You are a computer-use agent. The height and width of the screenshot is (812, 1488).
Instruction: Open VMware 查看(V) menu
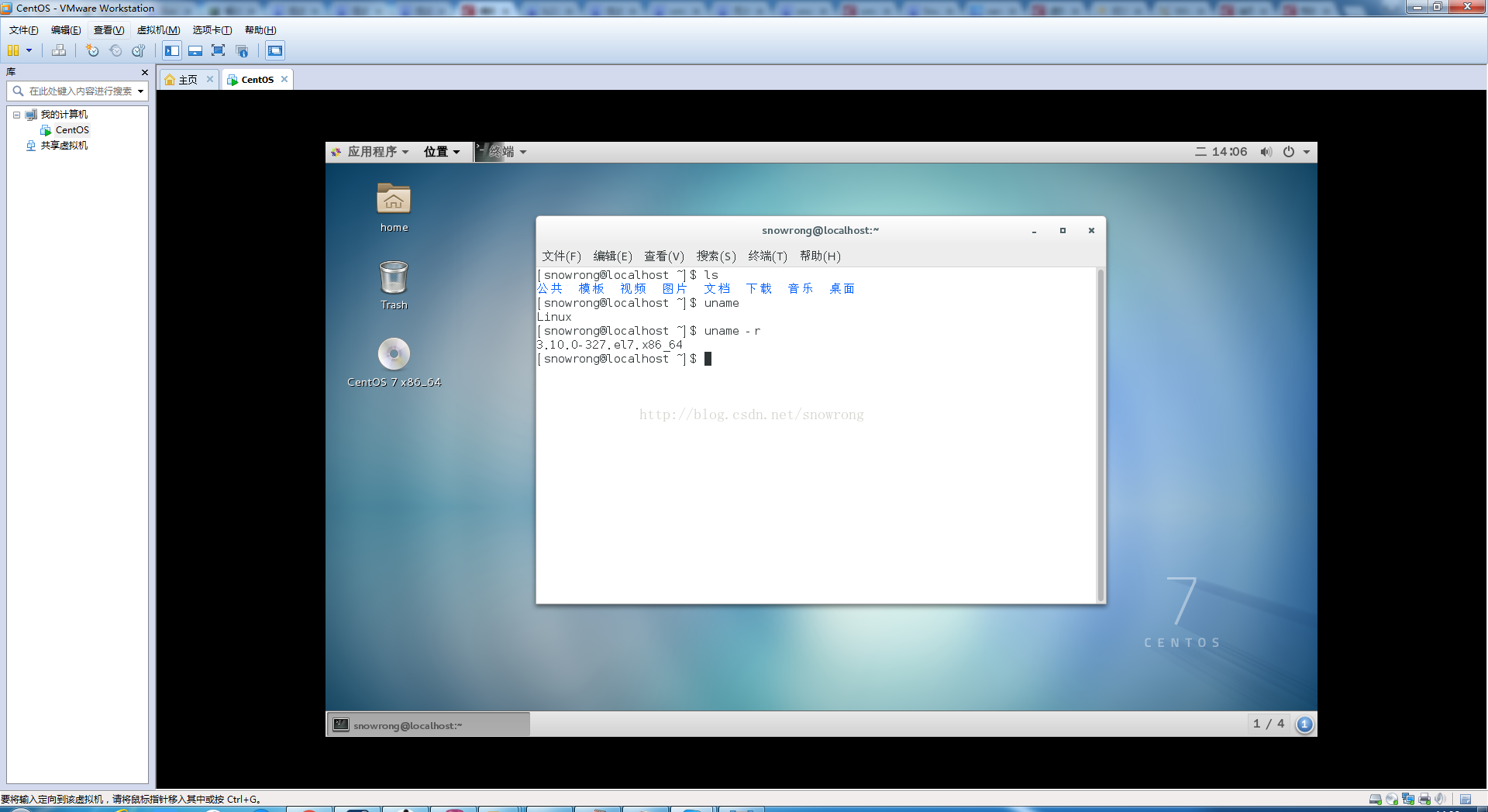coord(109,30)
